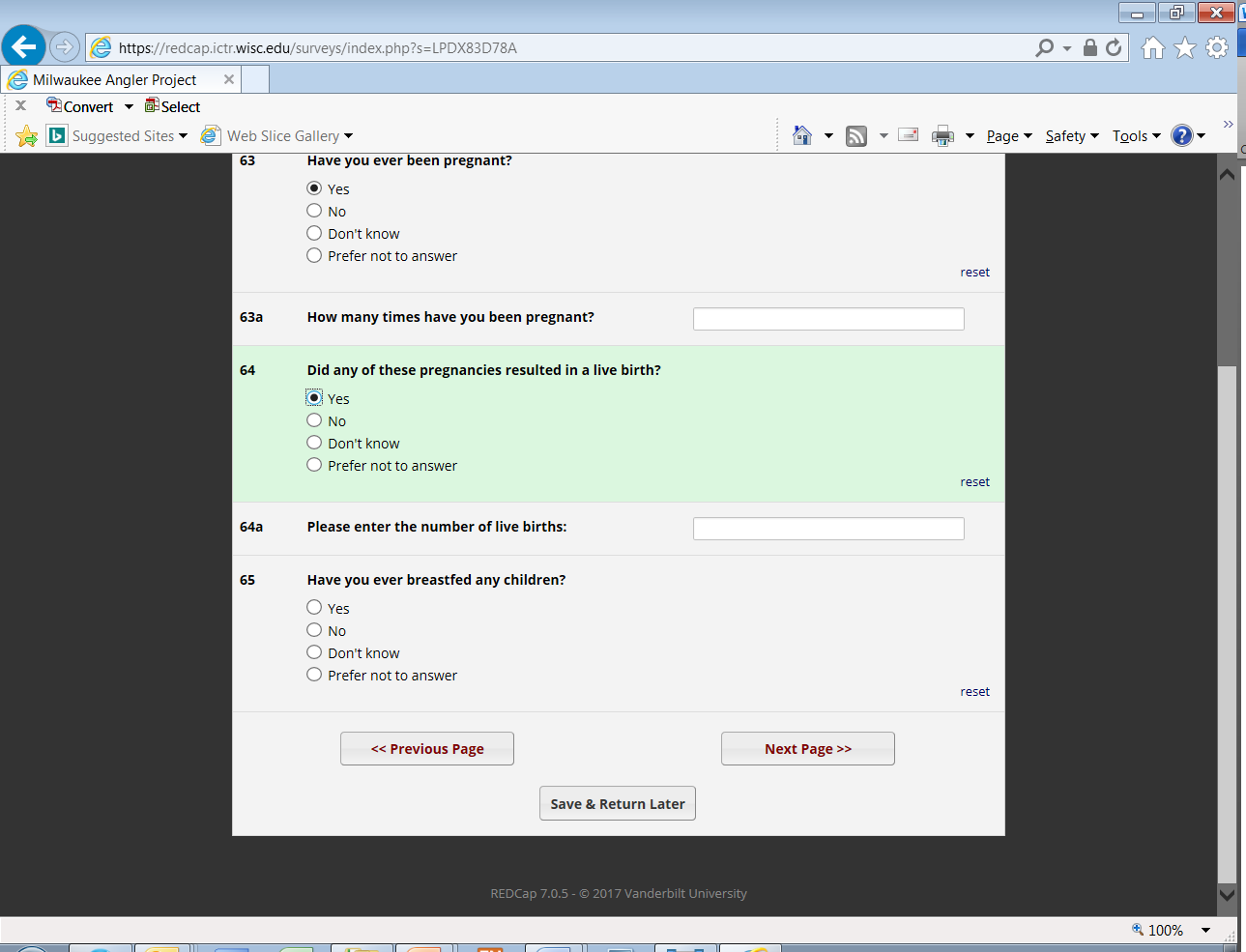Choose Prefer not to answer for question 64
1246x952 pixels.
pyautogui.click(x=314, y=465)
